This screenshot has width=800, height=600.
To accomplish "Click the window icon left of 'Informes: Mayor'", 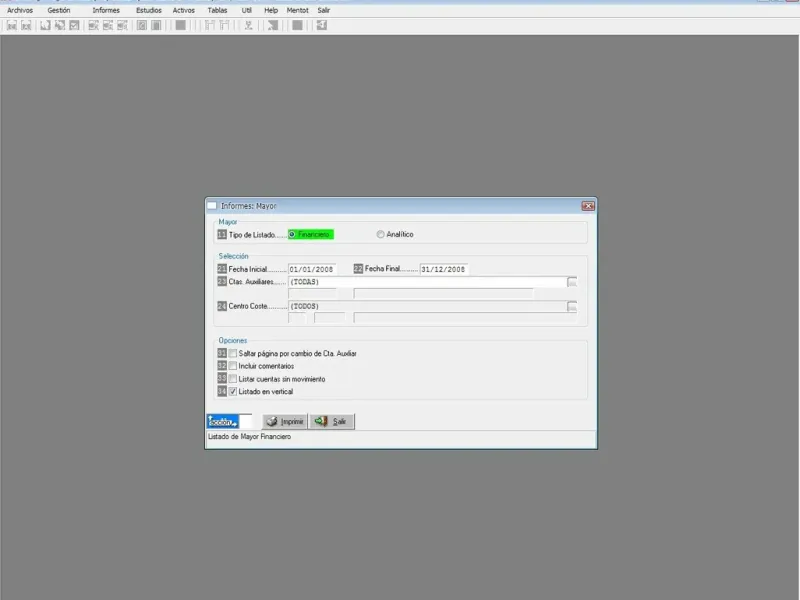I will point(212,206).
